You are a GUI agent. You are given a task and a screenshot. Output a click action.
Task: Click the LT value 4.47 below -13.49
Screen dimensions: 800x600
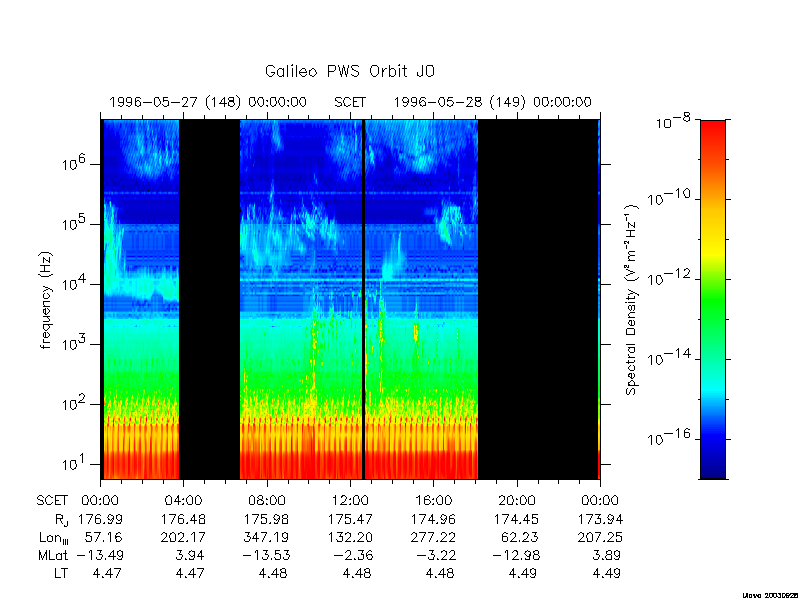107,573
